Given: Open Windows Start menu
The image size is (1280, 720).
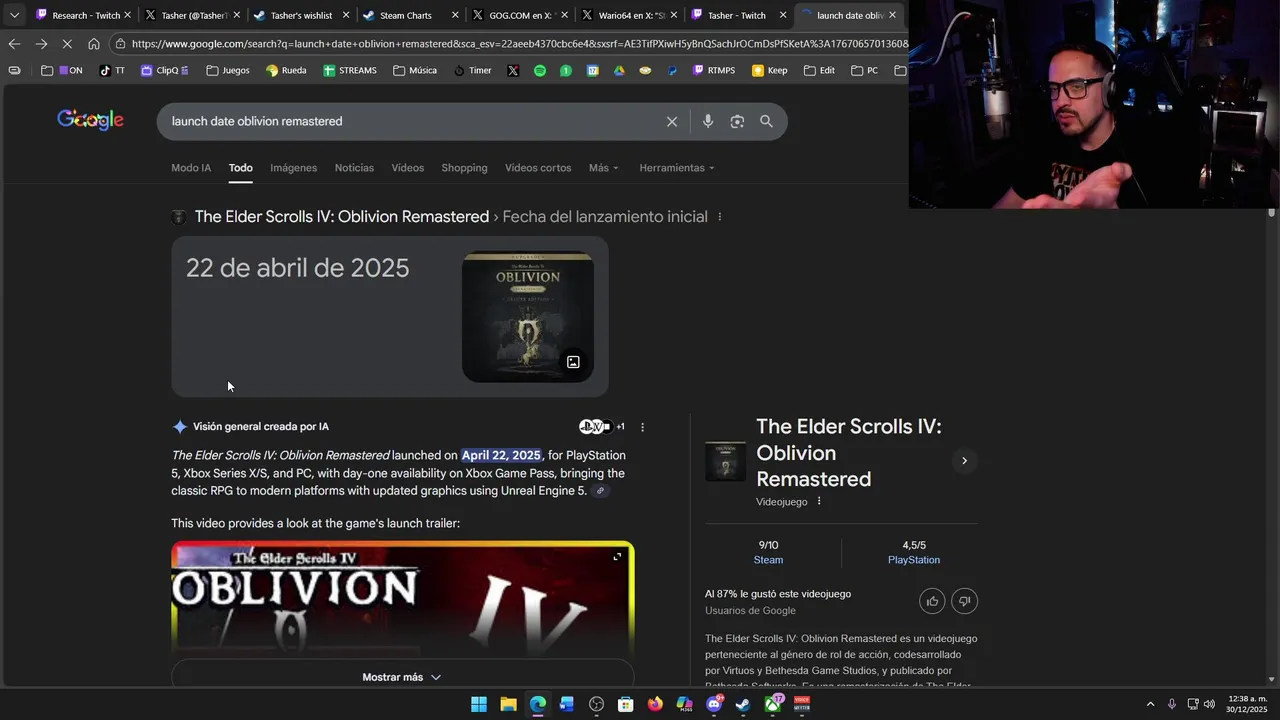Looking at the screenshot, I should click(479, 704).
